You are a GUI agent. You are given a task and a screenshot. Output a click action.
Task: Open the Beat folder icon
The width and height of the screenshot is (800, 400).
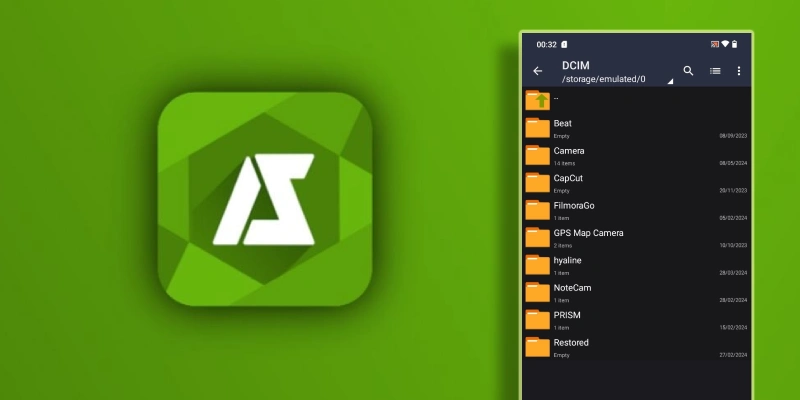click(538, 128)
